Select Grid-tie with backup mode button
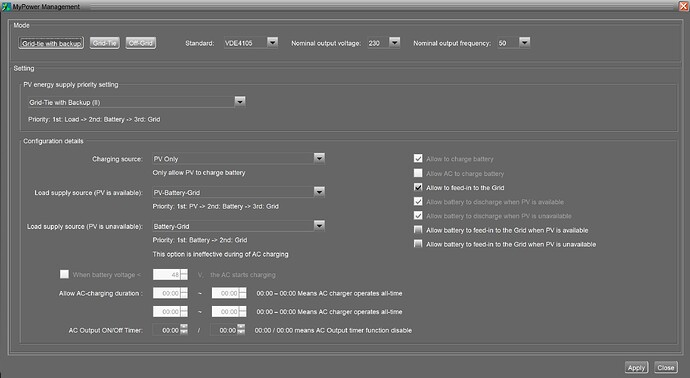 (x=51, y=43)
